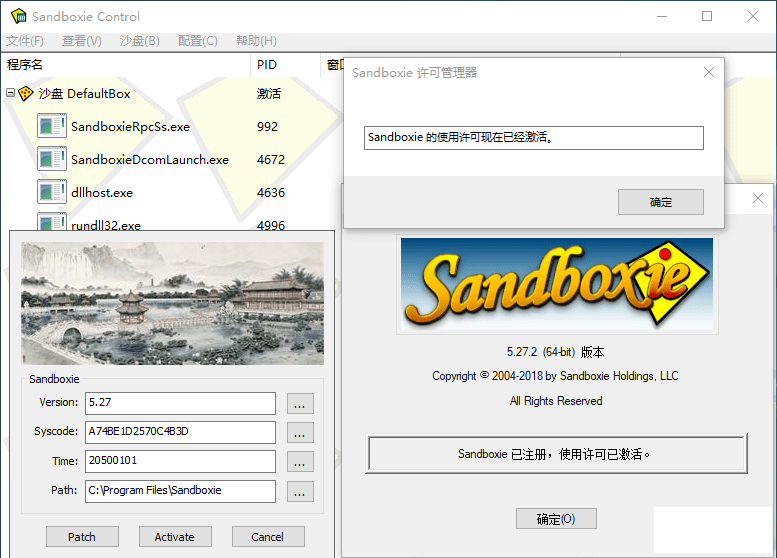The image size is (777, 558).
Task: Click the DefaultBox sandbox icon
Action: point(26,93)
